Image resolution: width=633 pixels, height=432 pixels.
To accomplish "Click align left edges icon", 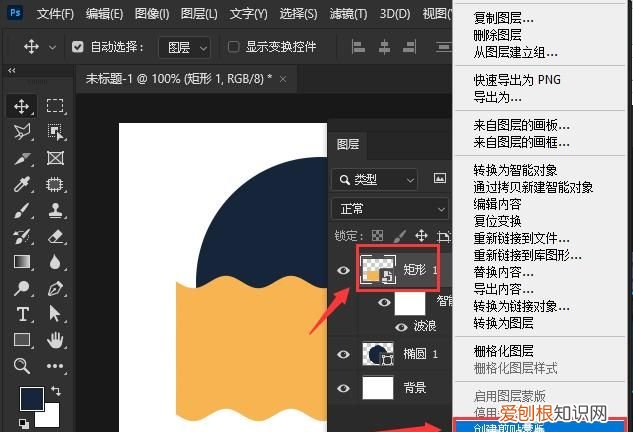I will point(358,47).
